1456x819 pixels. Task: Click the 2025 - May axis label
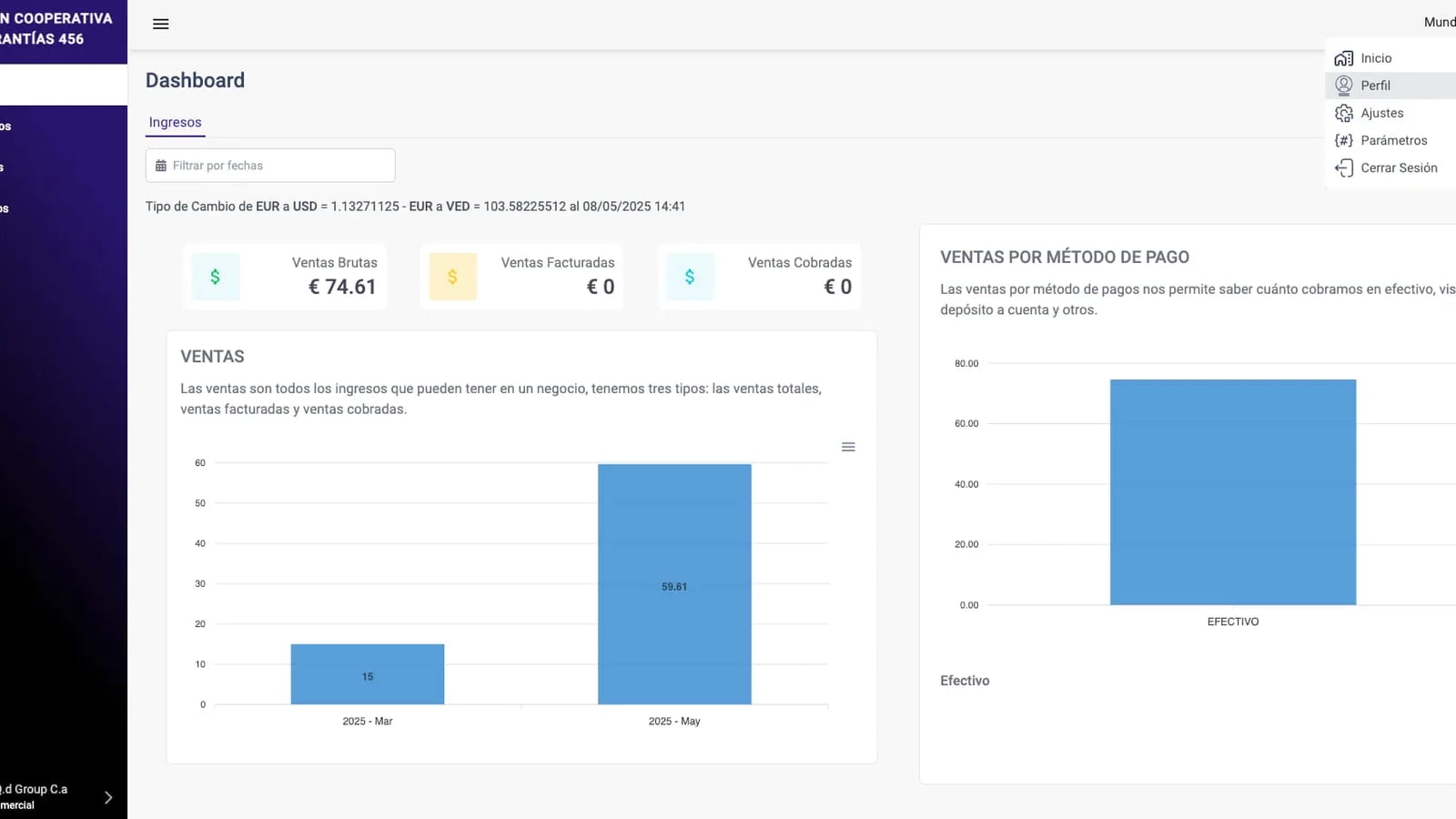tap(674, 721)
